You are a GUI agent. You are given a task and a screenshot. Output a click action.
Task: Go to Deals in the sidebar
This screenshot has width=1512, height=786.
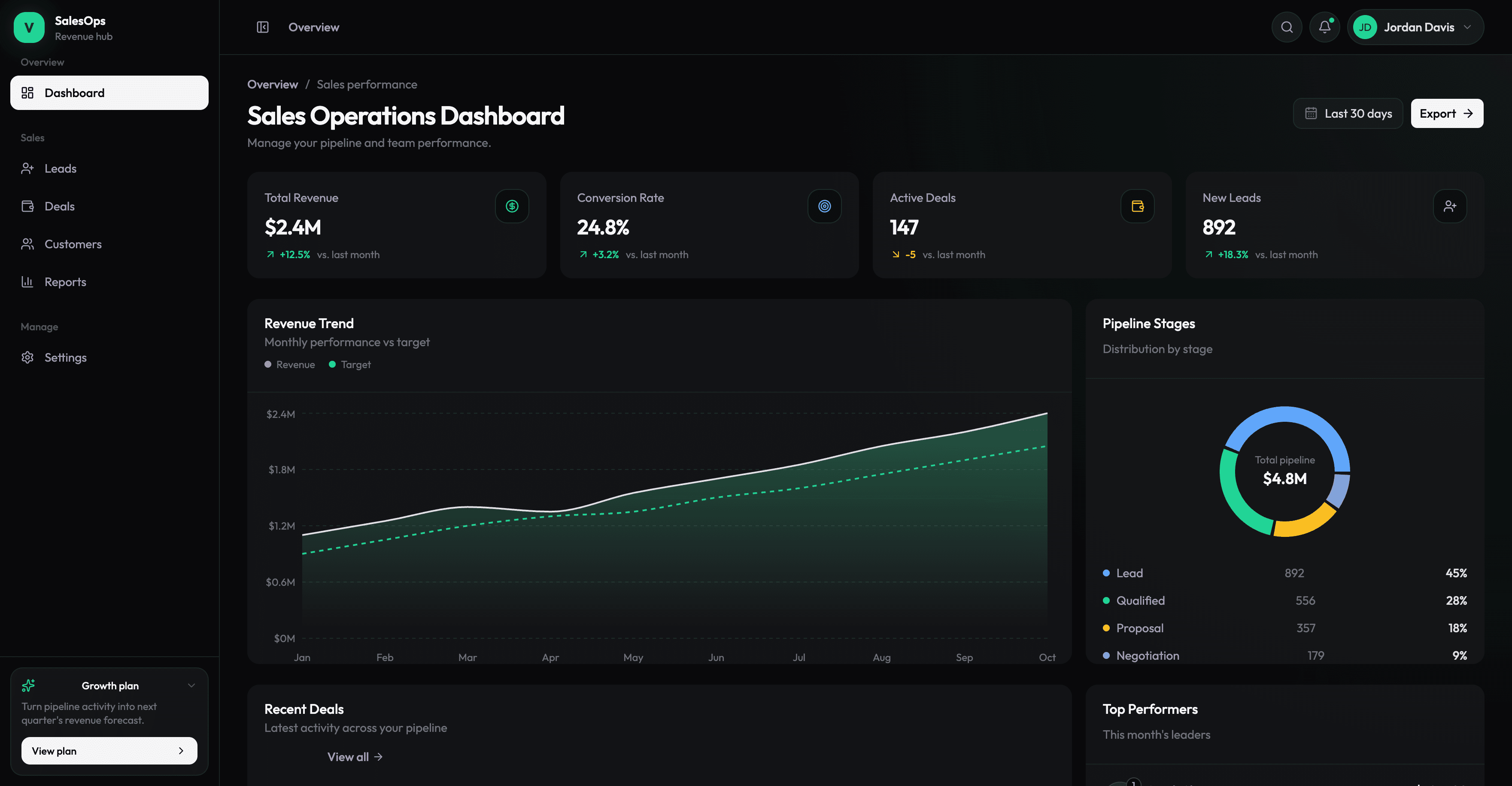point(109,206)
